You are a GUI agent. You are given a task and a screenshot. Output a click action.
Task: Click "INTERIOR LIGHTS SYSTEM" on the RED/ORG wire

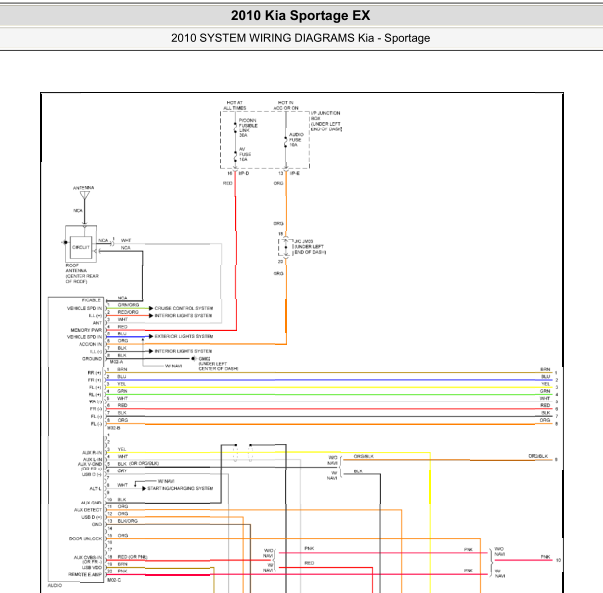click(183, 316)
